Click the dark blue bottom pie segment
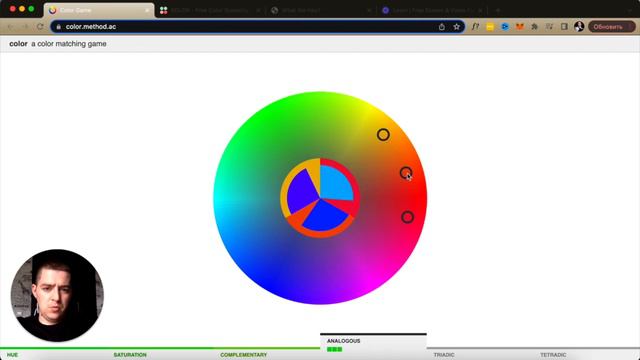 click(324, 215)
